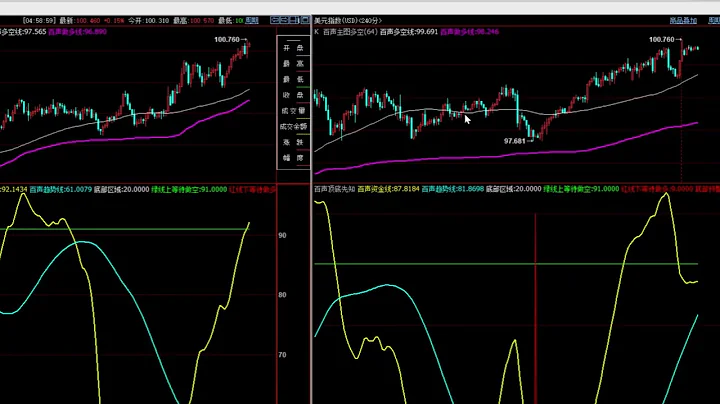Viewport: 720px width, 404px height.
Task: Select the 幅度 row in data panel
Action: tap(293, 158)
